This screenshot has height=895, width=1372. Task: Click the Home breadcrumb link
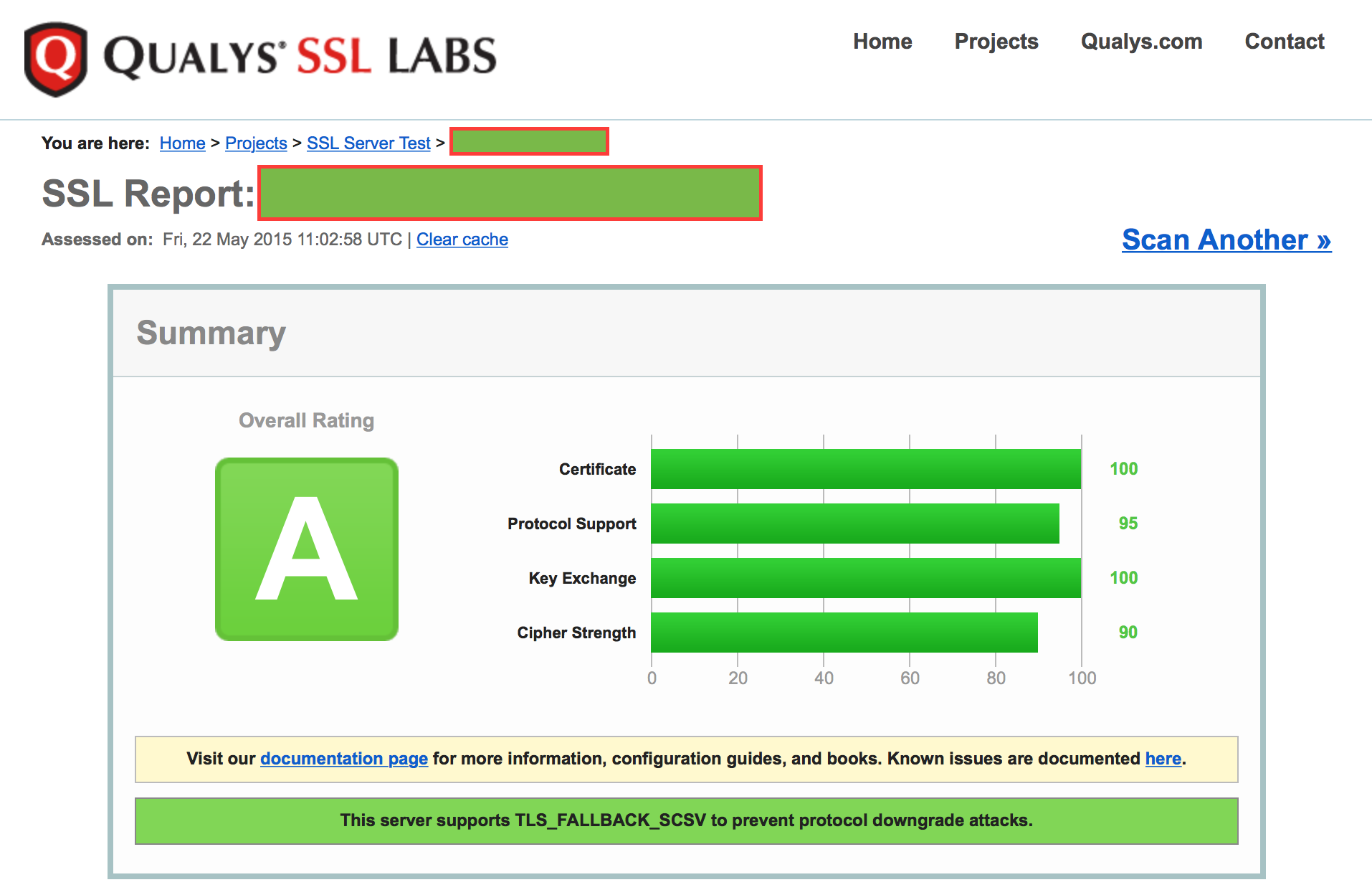pos(182,143)
